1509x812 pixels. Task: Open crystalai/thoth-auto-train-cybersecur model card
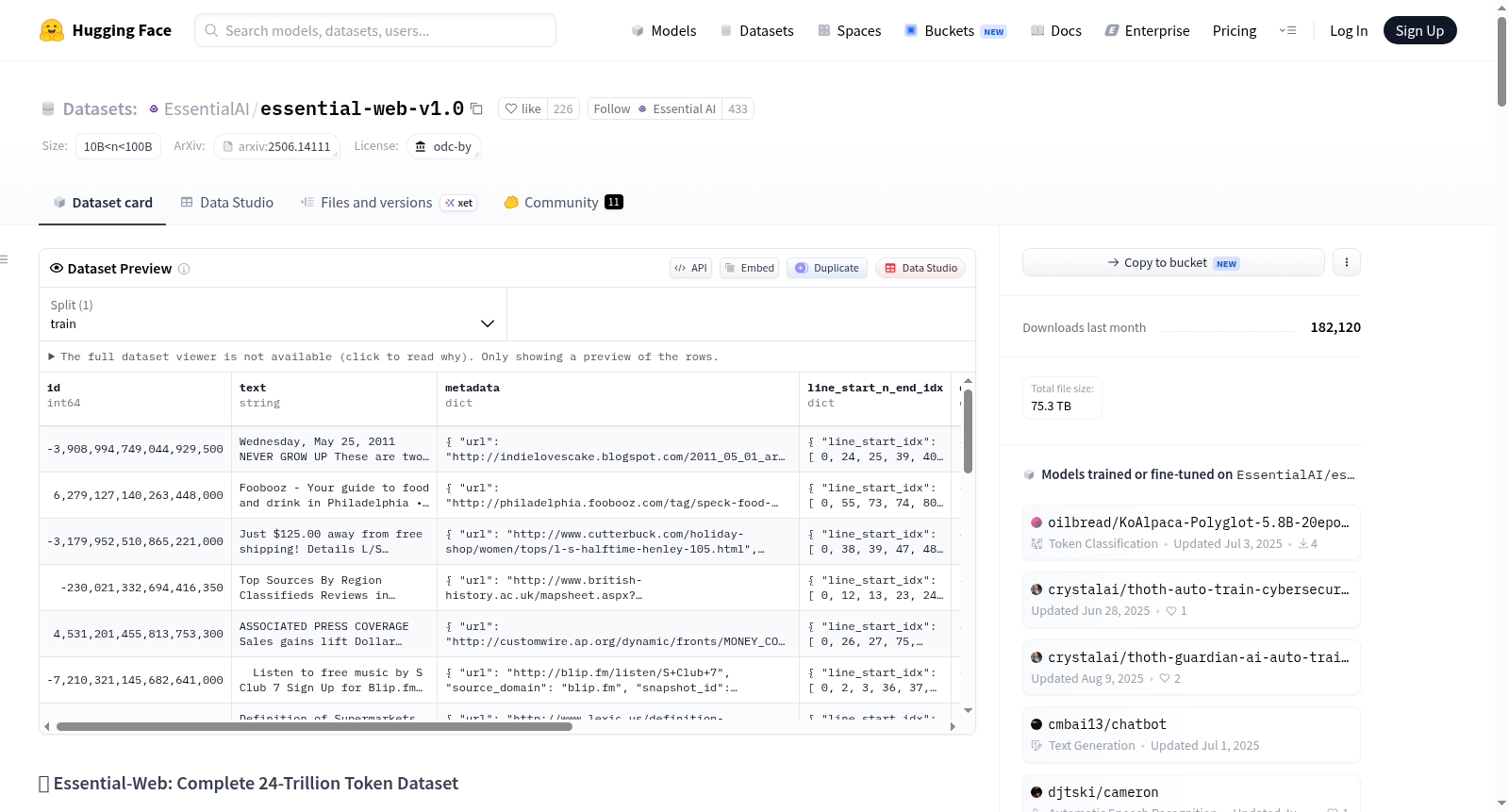[x=1191, y=600]
